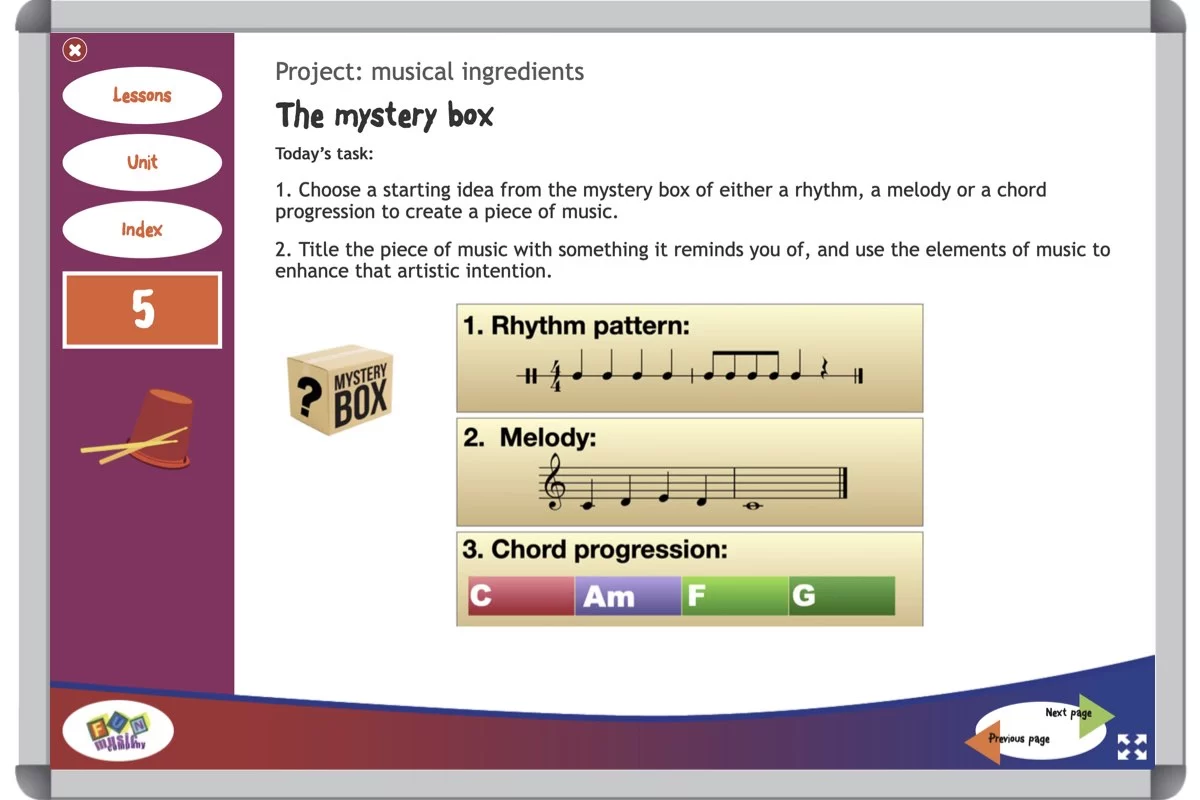Open the Index page
This screenshot has width=1200, height=800.
pos(142,229)
